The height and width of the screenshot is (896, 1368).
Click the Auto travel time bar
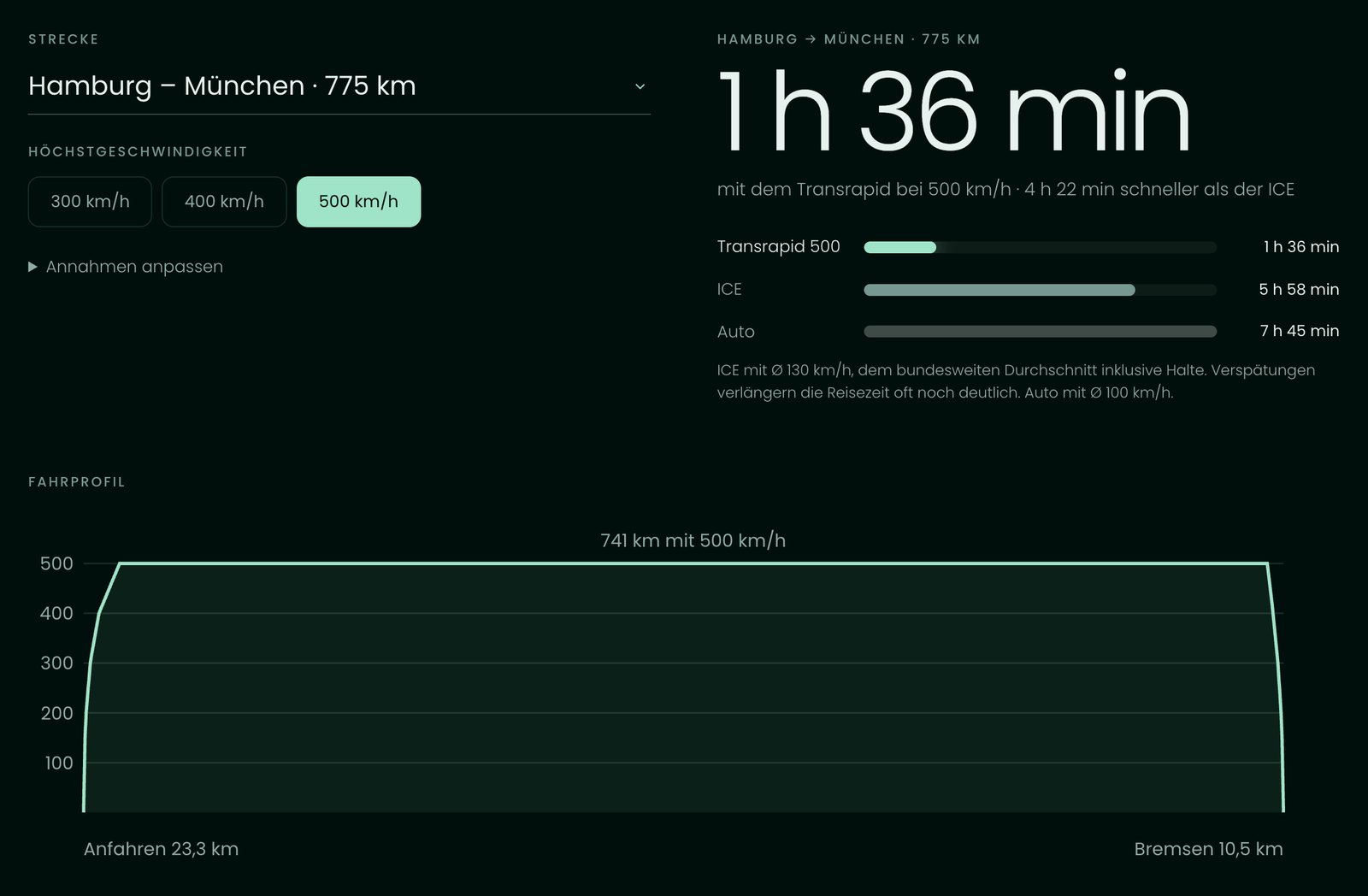coord(1040,332)
